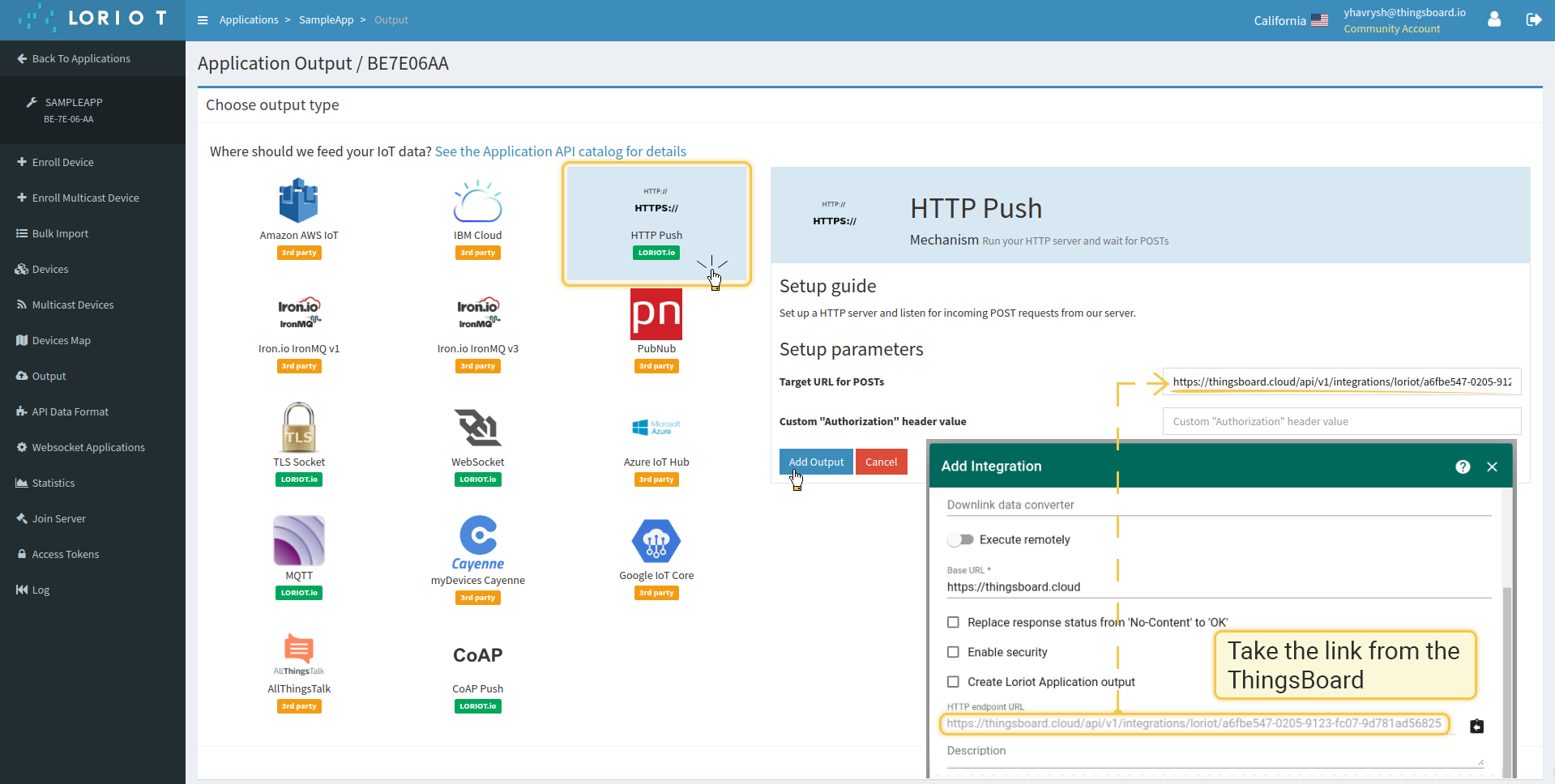Click the Target URL for POSTs field
The height and width of the screenshot is (784, 1555).
1342,381
